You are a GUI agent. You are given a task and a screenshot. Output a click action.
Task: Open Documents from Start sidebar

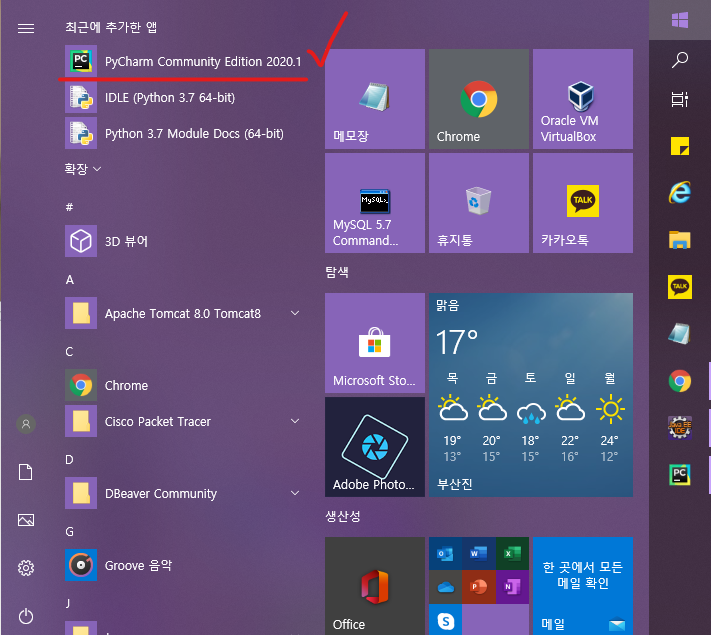pos(26,472)
